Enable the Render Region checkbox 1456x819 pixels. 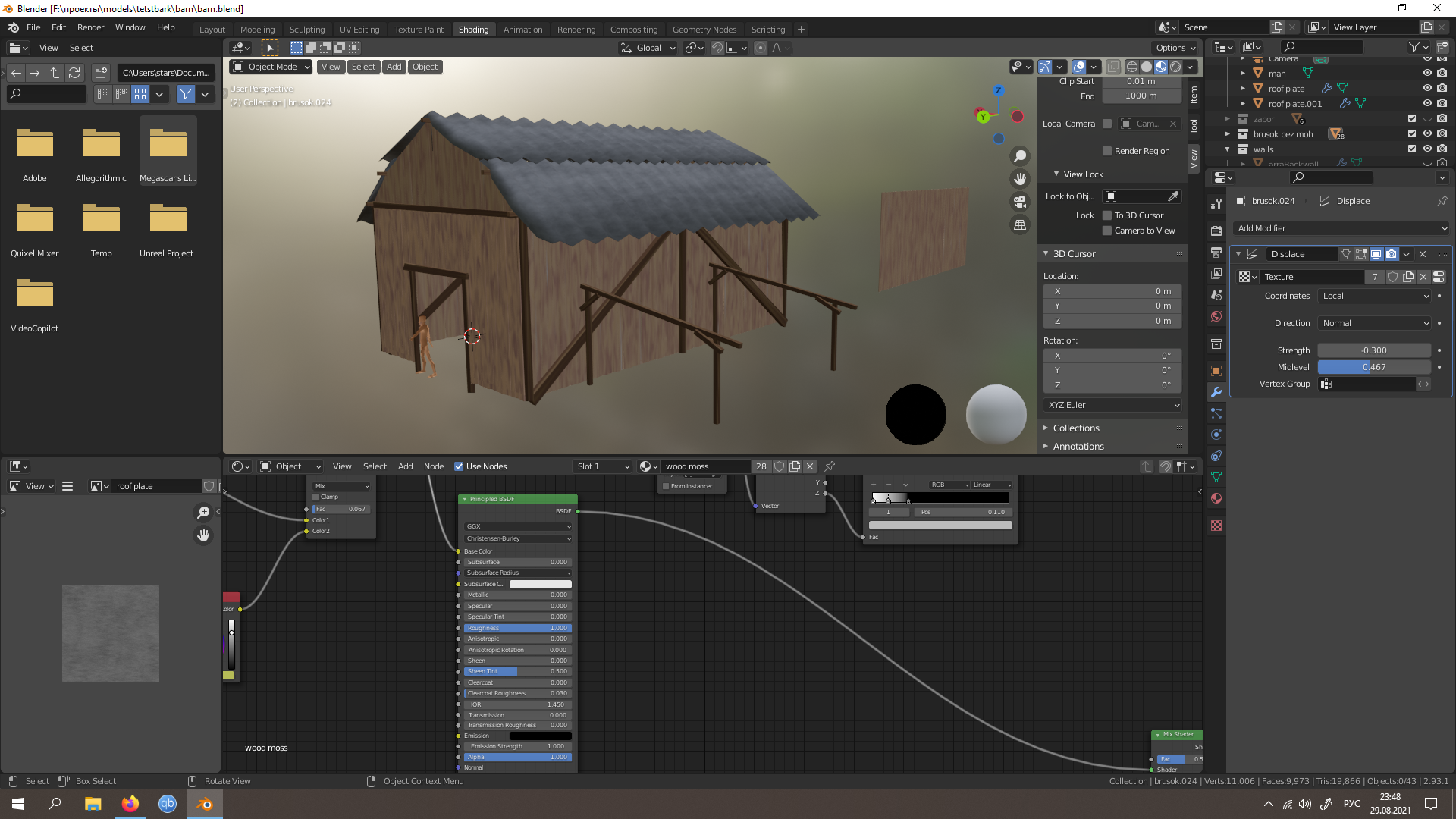click(1107, 151)
